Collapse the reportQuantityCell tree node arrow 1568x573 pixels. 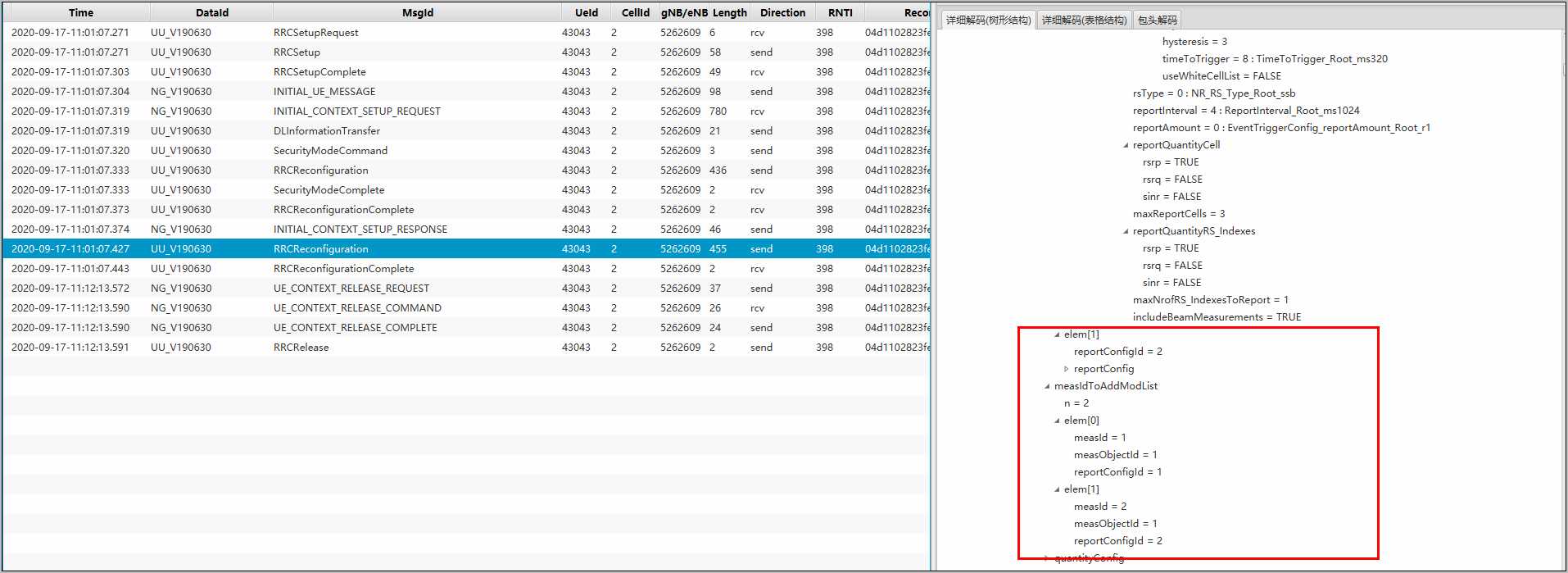point(1126,145)
